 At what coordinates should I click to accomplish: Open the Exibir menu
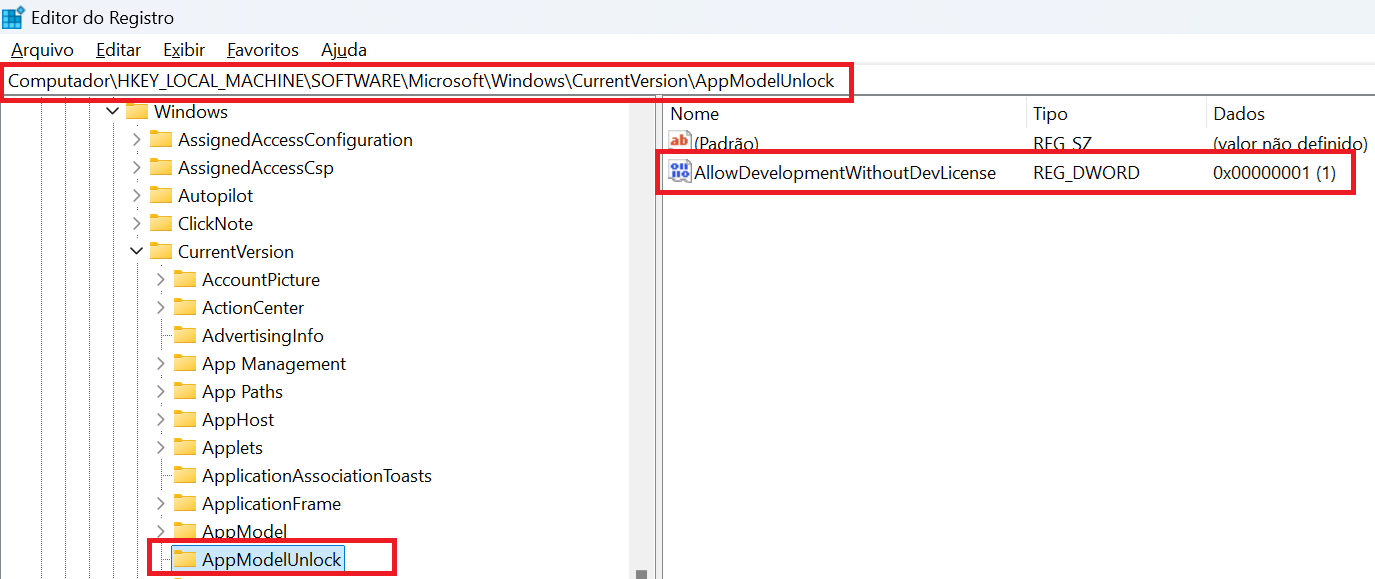tap(184, 49)
